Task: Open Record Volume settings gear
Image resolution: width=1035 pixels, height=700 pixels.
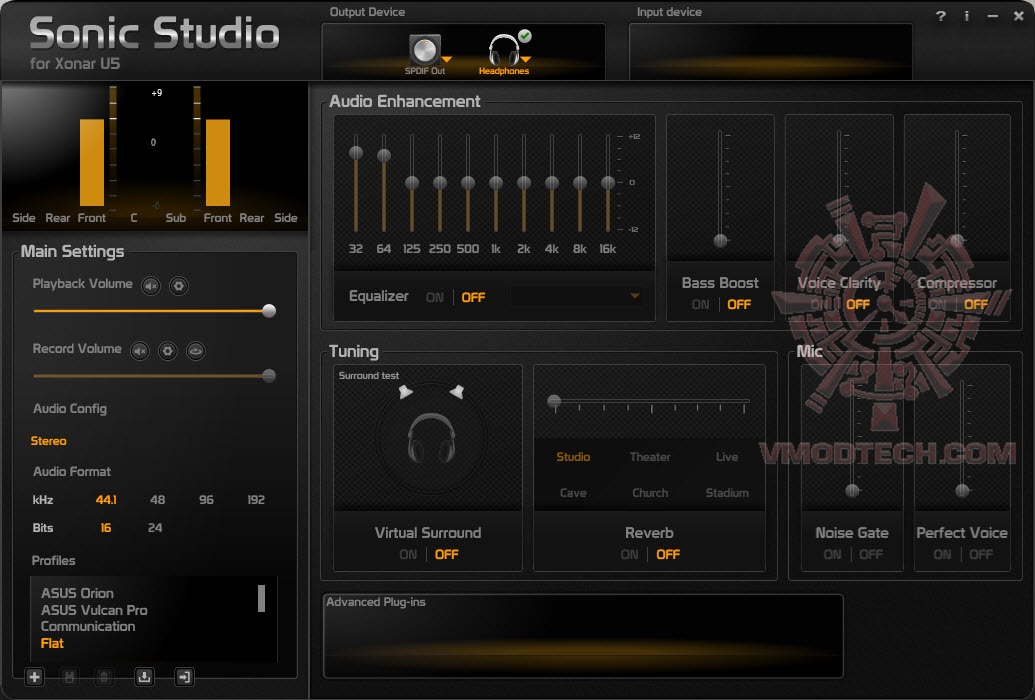Action: pyautogui.click(x=168, y=351)
